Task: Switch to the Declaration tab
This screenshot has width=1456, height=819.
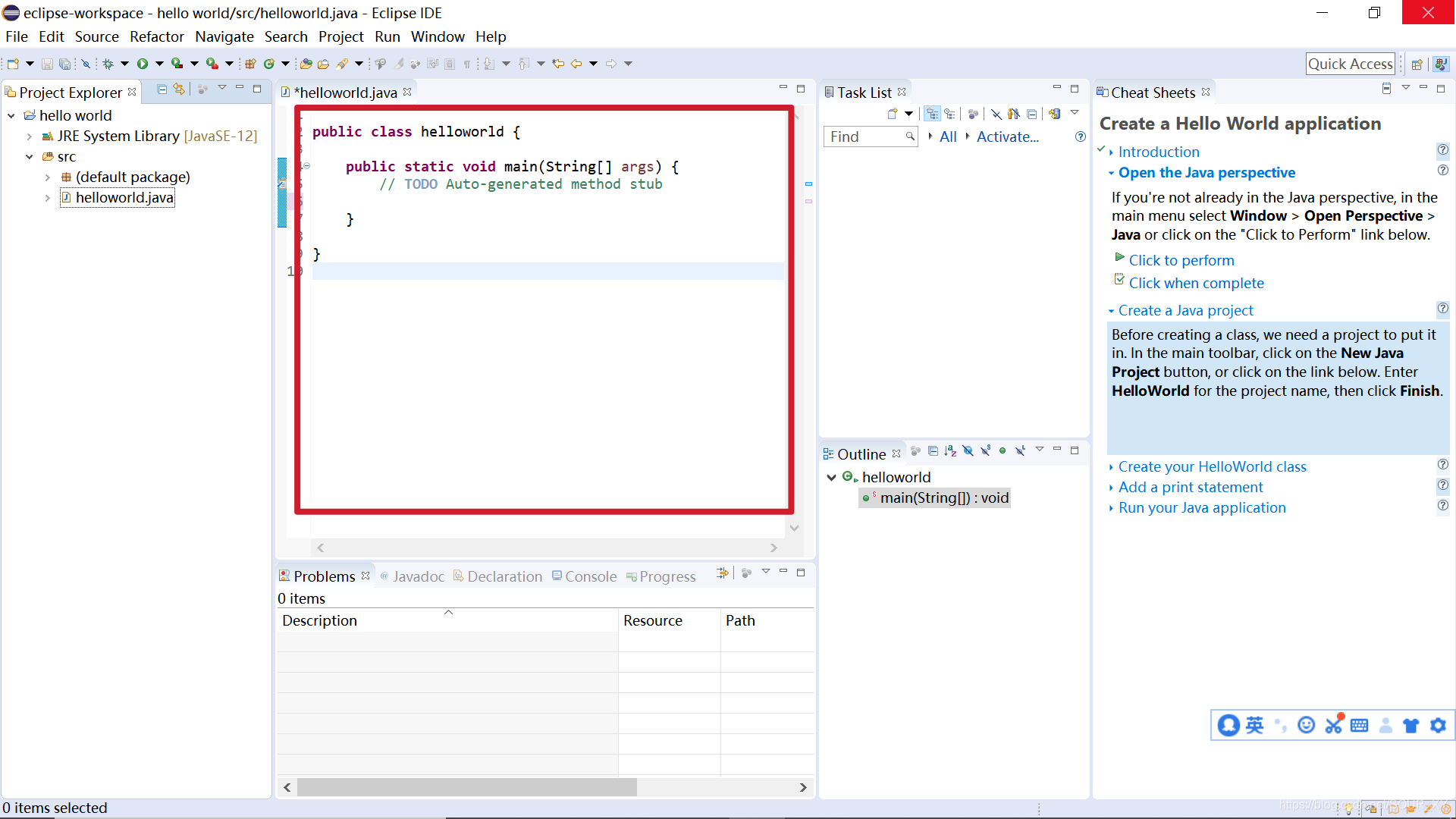Action: click(497, 576)
